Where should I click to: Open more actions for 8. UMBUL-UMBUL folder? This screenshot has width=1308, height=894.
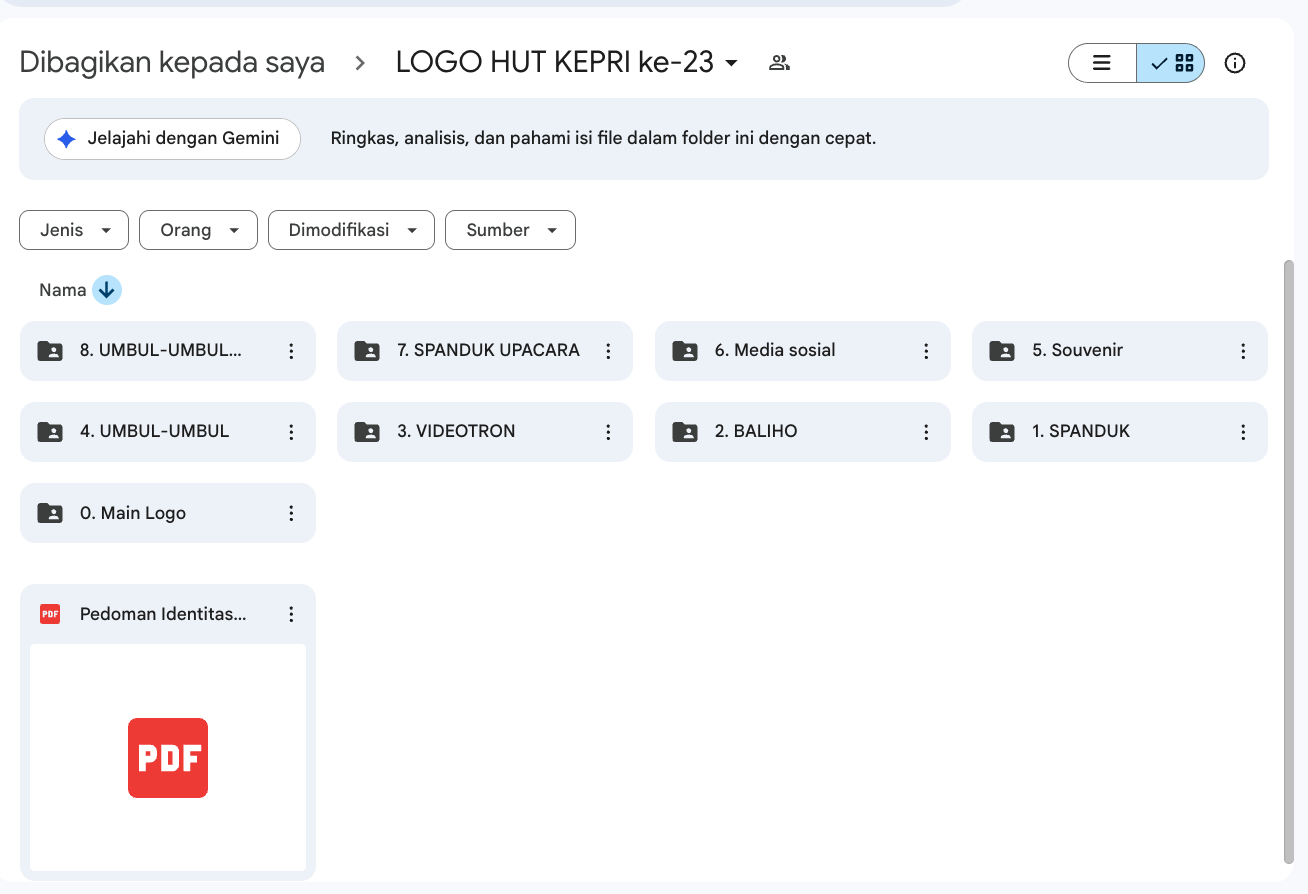(x=291, y=351)
